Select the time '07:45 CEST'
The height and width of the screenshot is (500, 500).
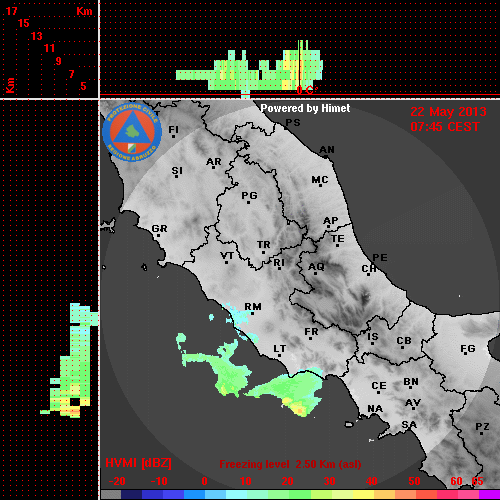tap(445, 127)
